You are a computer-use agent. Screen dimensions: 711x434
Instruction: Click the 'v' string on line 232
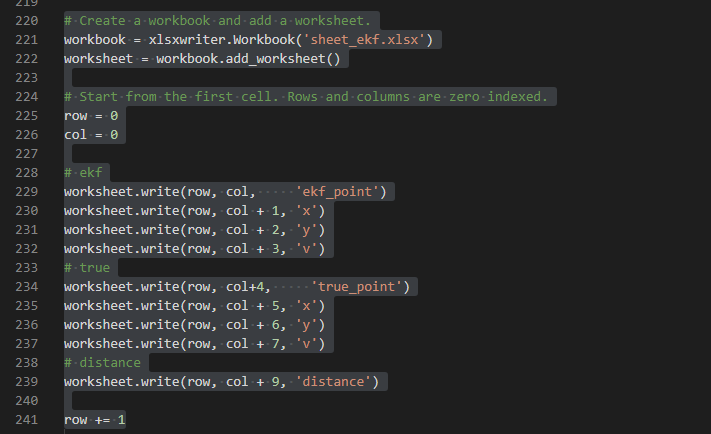(307, 249)
